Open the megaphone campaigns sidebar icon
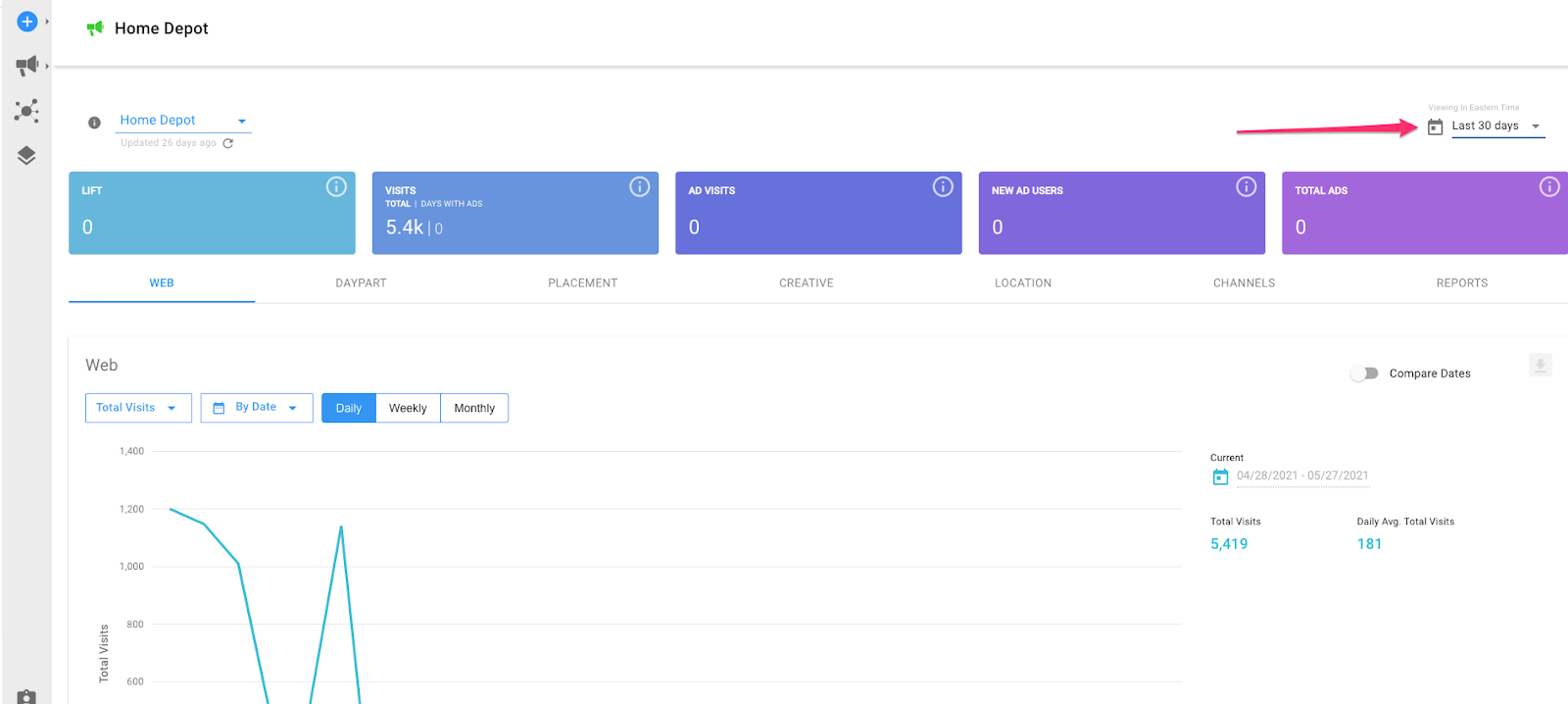 pyautogui.click(x=26, y=66)
